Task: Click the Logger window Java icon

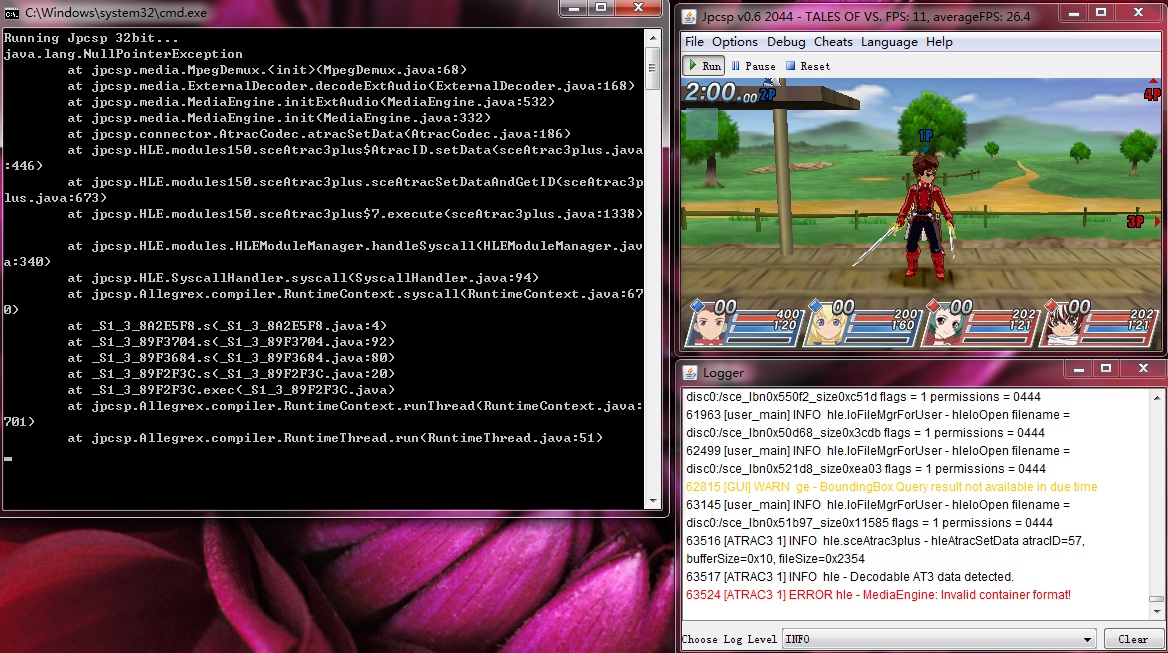Action: click(x=691, y=373)
